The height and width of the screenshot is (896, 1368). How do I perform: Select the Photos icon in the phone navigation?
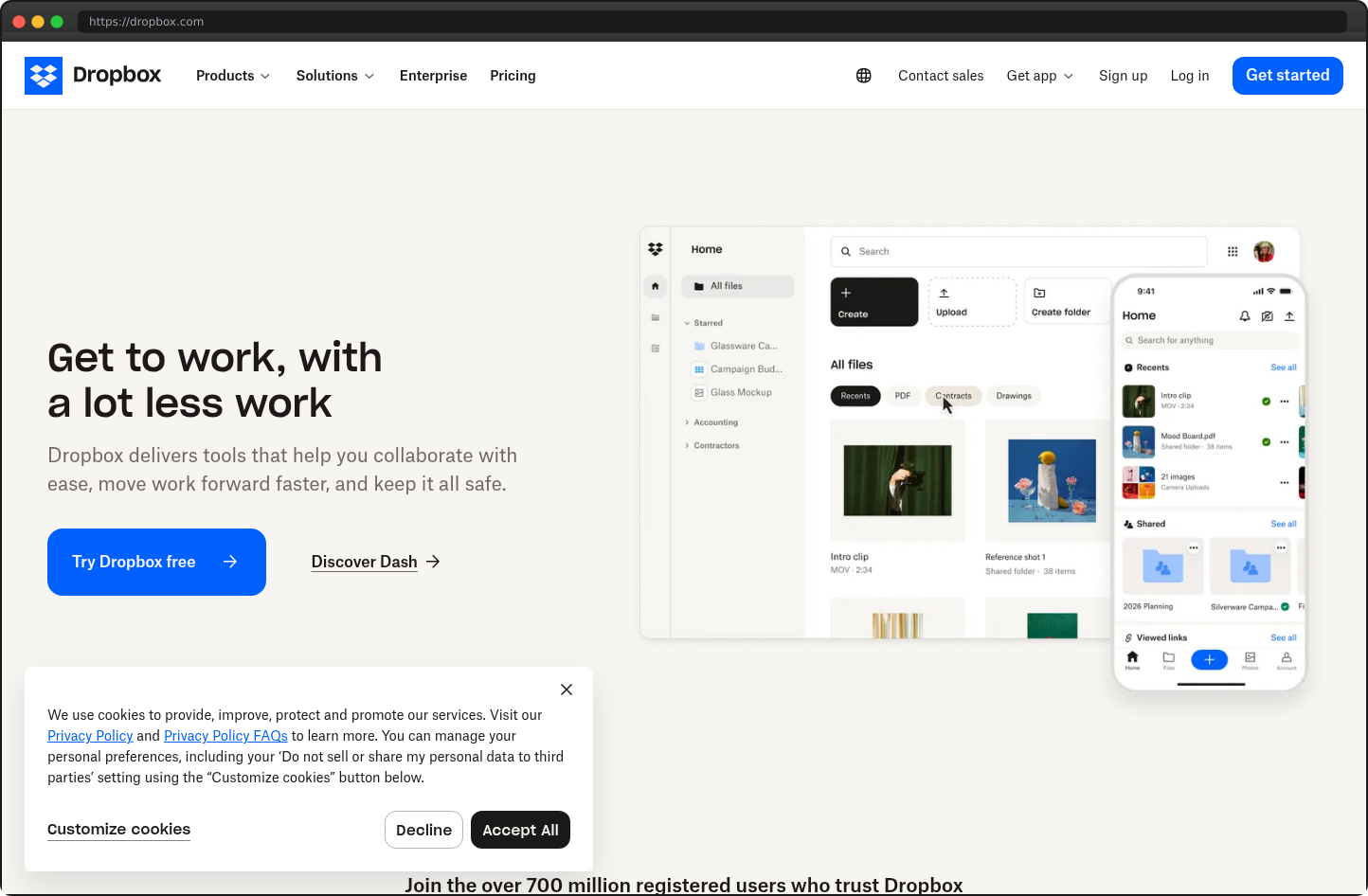click(x=1249, y=659)
